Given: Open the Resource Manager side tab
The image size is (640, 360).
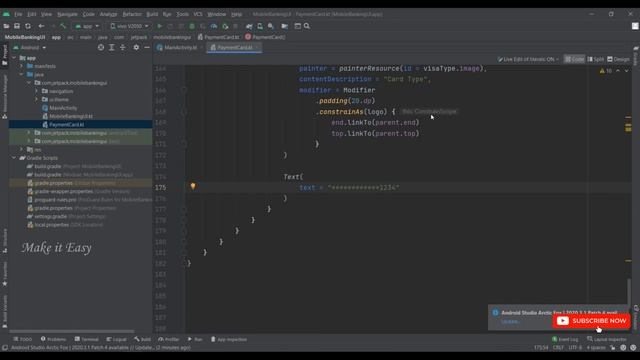Looking at the screenshot, I should [x=4, y=96].
